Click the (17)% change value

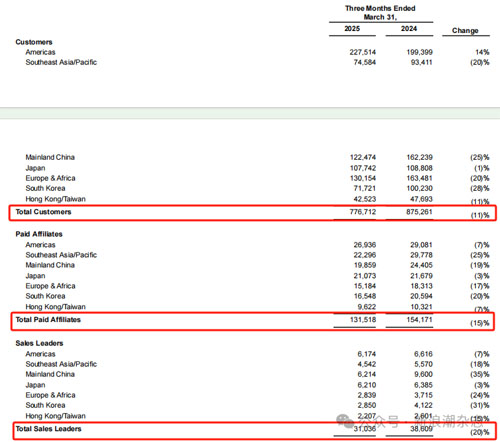click(480, 286)
